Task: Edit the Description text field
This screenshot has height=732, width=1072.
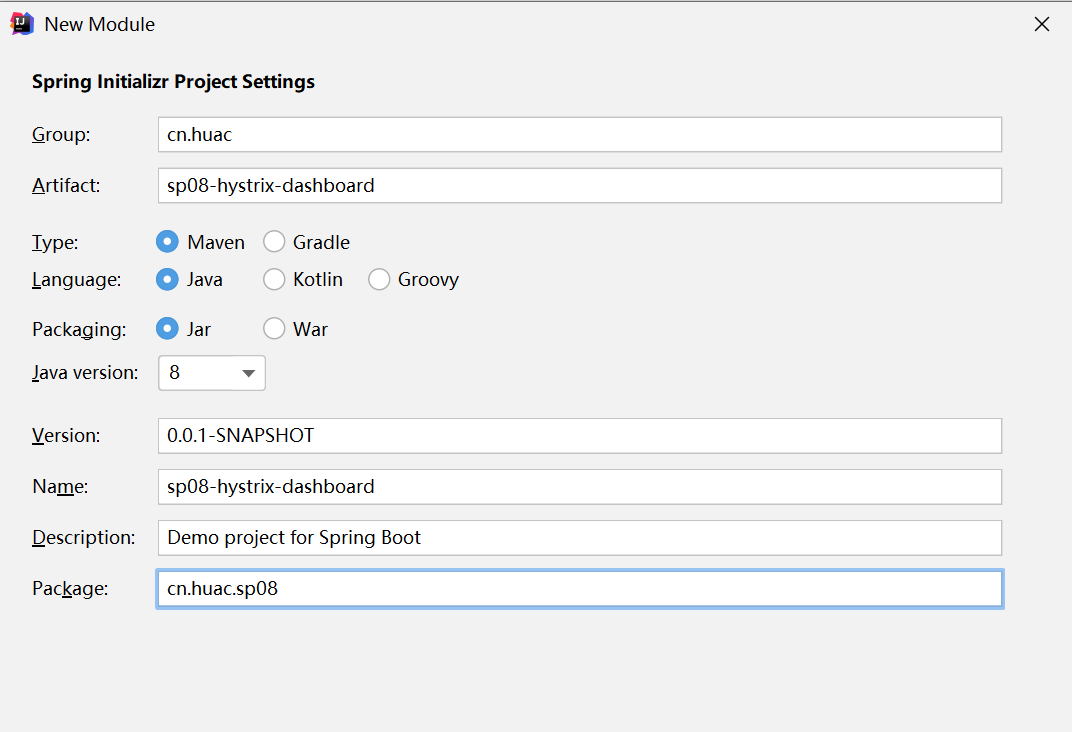Action: pyautogui.click(x=579, y=538)
